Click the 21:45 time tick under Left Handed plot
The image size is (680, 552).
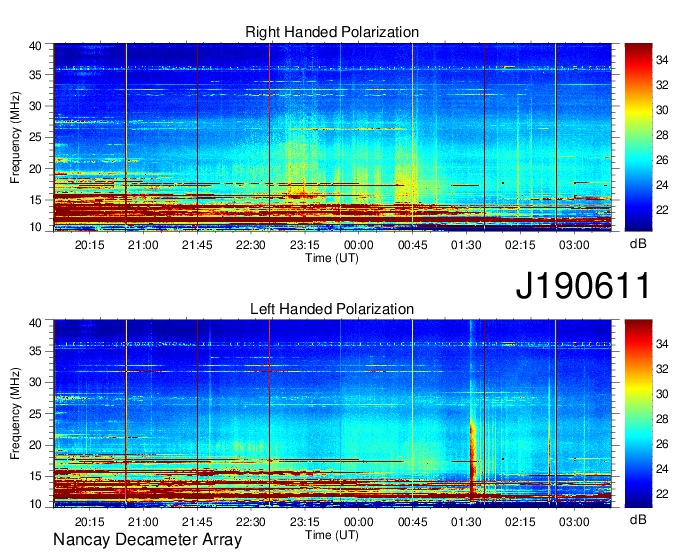197,522
